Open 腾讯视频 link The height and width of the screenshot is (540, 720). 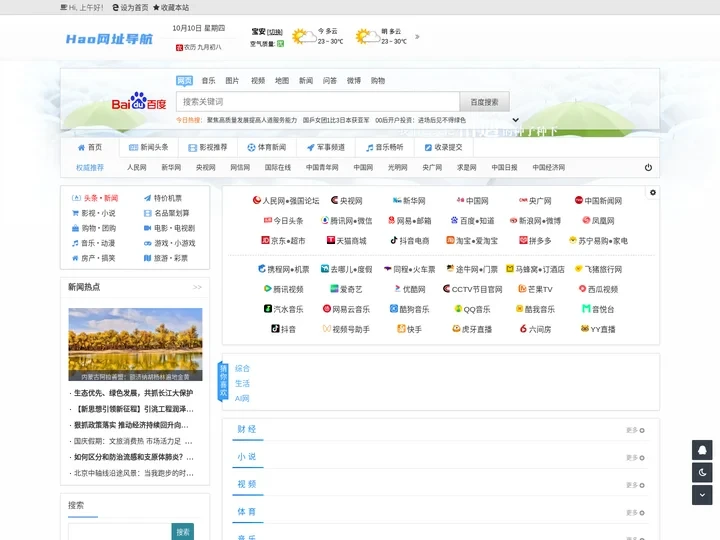click(283, 289)
